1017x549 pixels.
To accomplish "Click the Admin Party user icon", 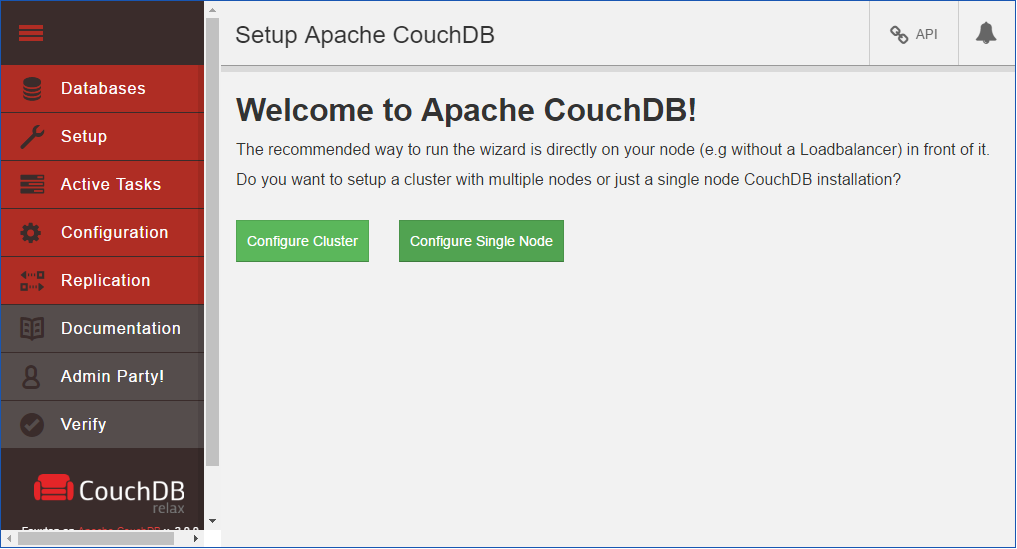I will click(x=32, y=377).
